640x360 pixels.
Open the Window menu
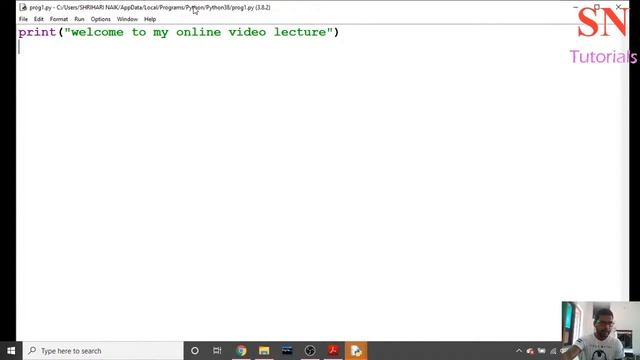pos(127,19)
